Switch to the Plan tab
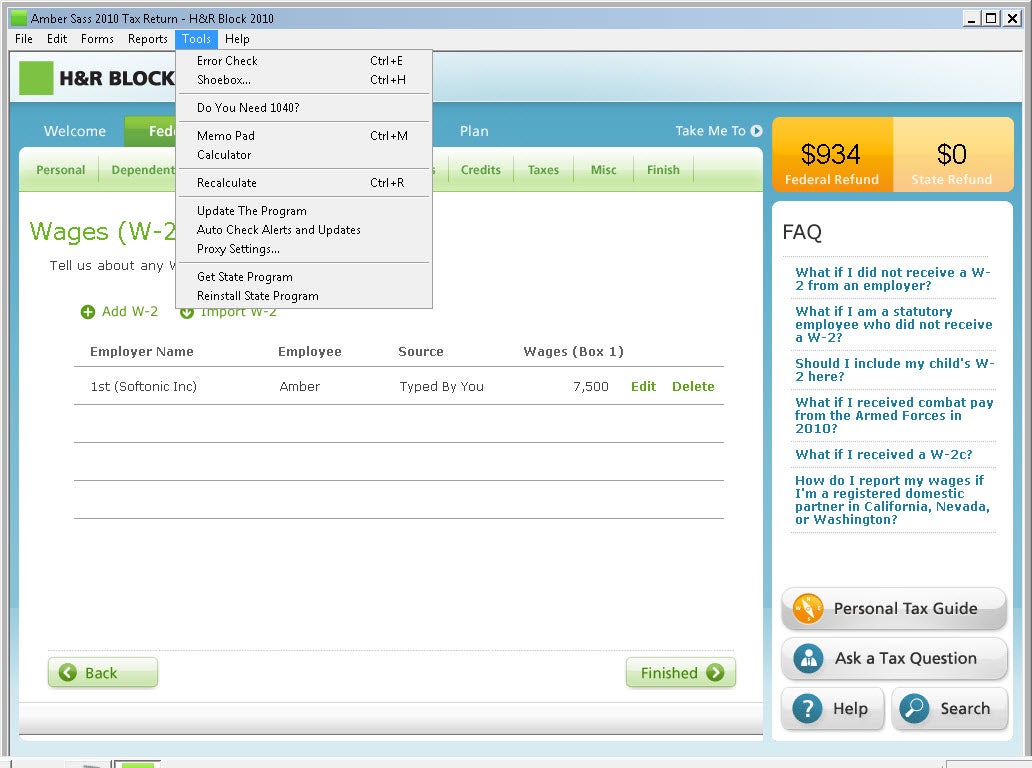1032x768 pixels. [474, 131]
